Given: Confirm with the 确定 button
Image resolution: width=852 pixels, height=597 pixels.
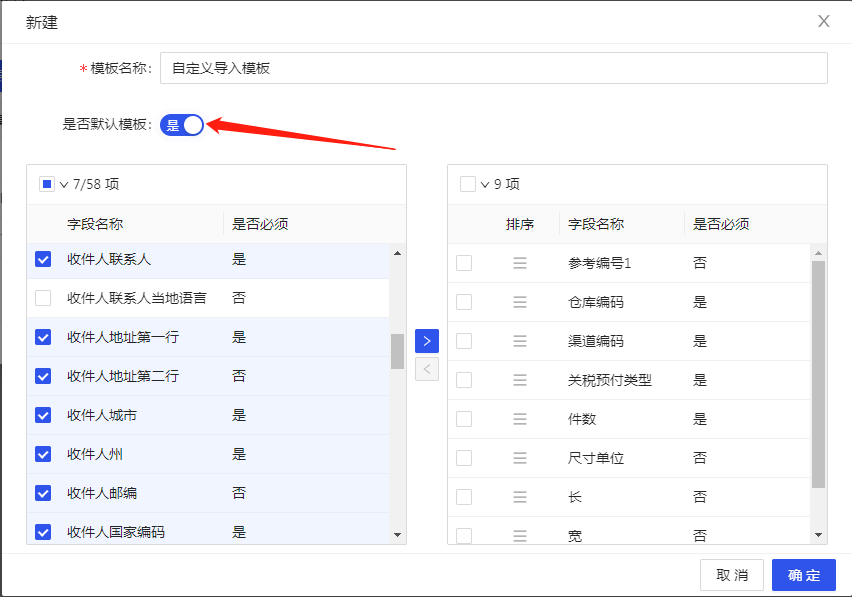Looking at the screenshot, I should pos(804,575).
